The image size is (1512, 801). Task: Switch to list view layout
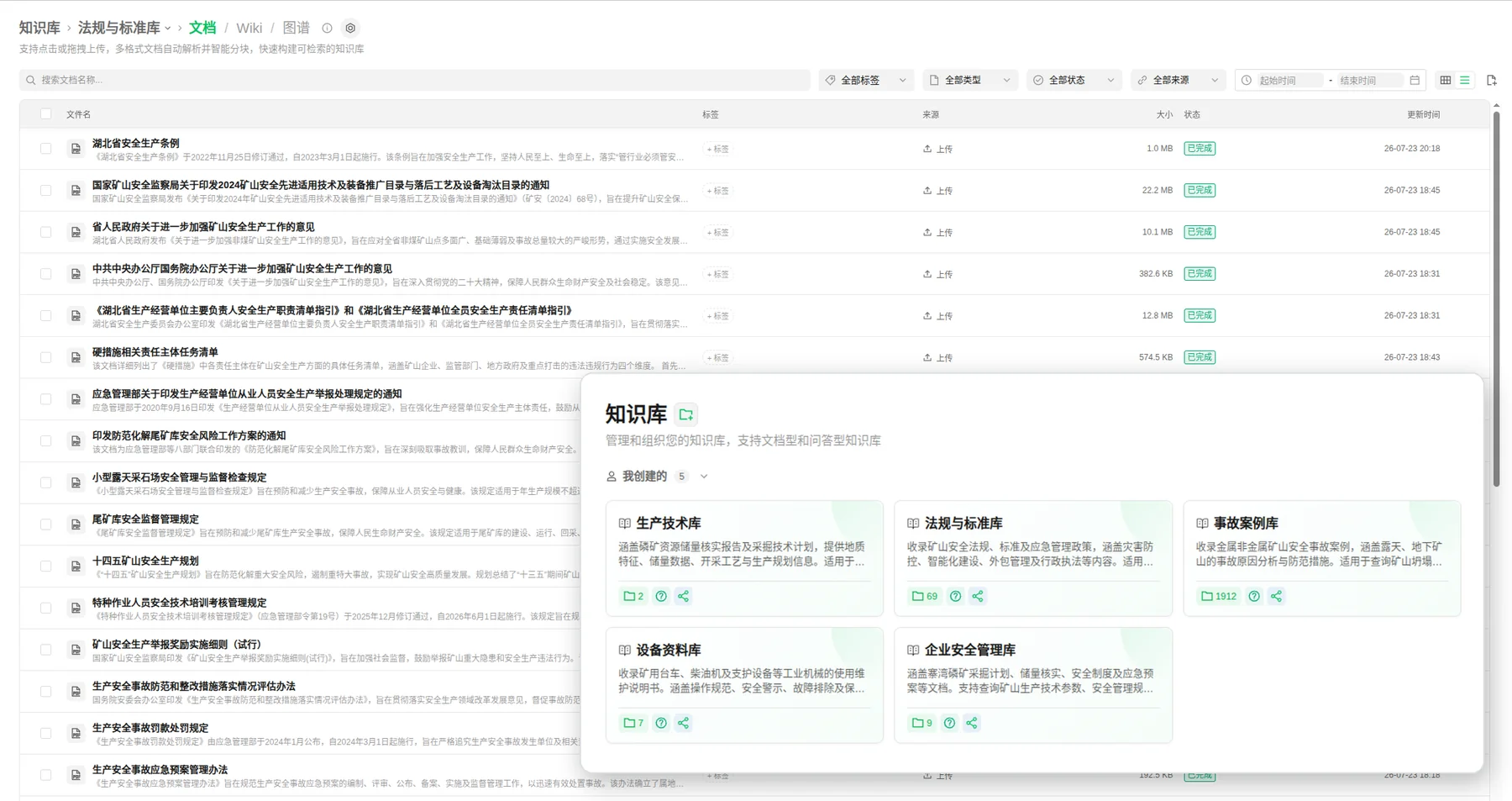coord(1465,80)
